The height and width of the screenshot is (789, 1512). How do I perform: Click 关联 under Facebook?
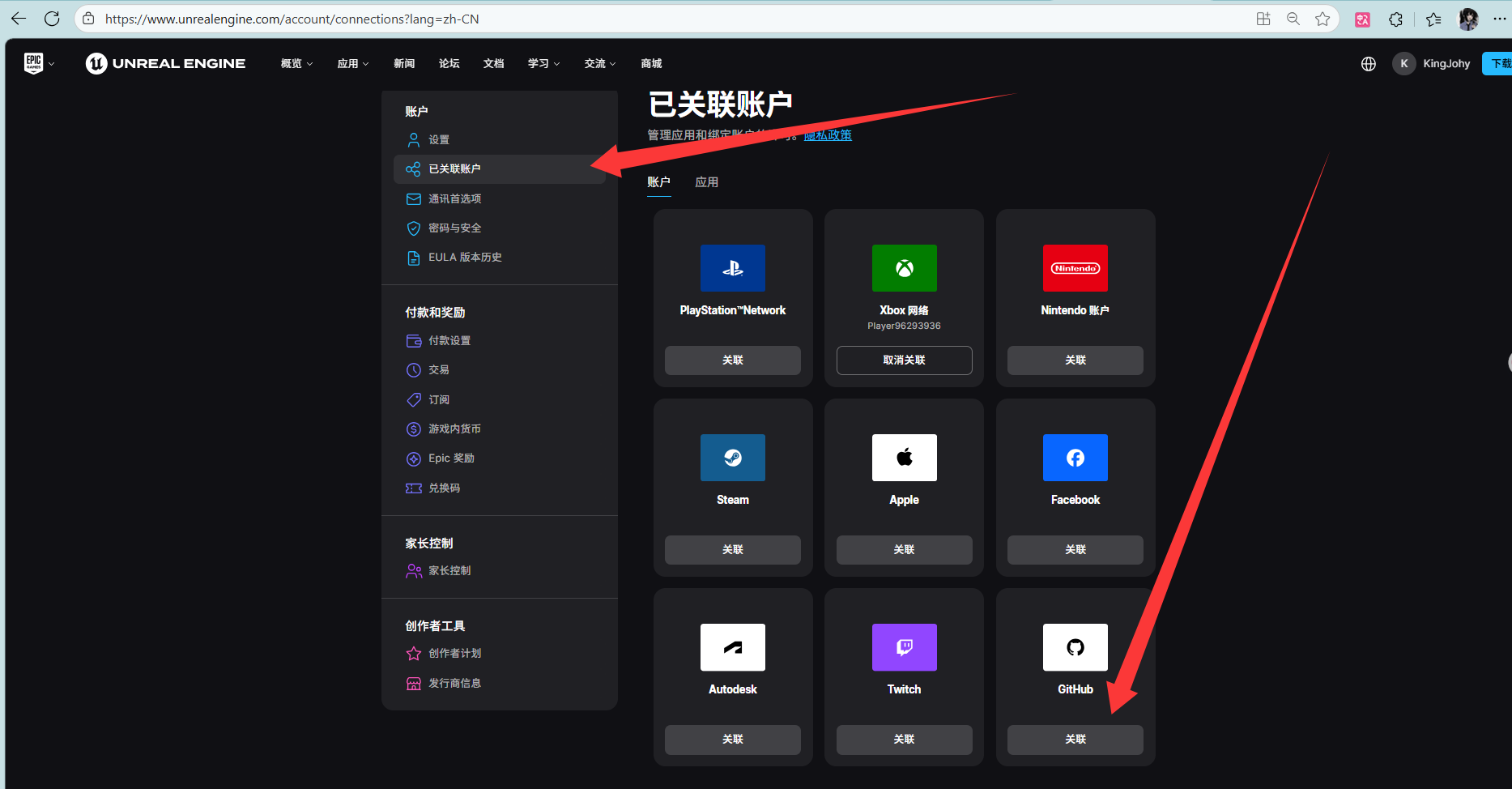tap(1075, 550)
